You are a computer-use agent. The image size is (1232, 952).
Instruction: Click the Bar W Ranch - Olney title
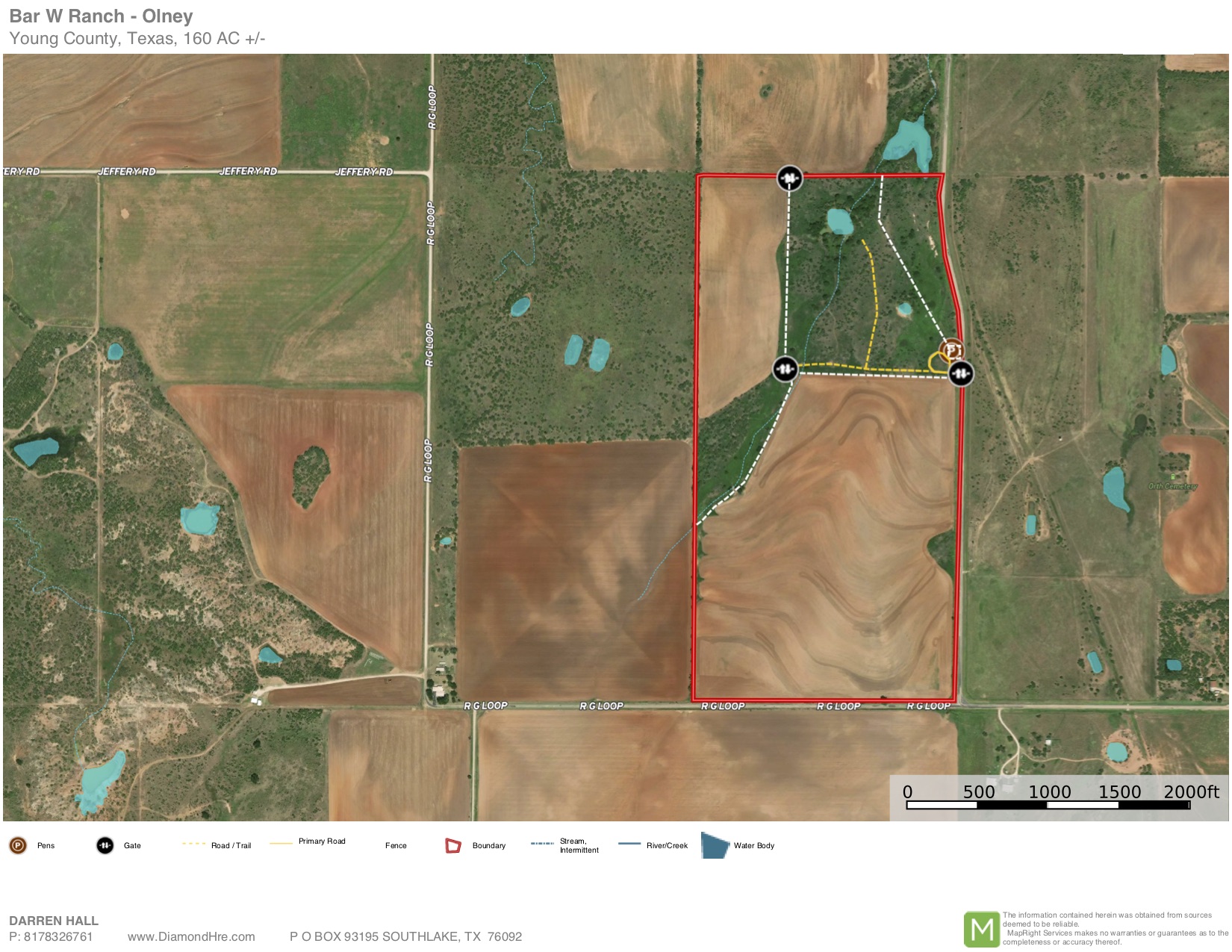point(101,16)
